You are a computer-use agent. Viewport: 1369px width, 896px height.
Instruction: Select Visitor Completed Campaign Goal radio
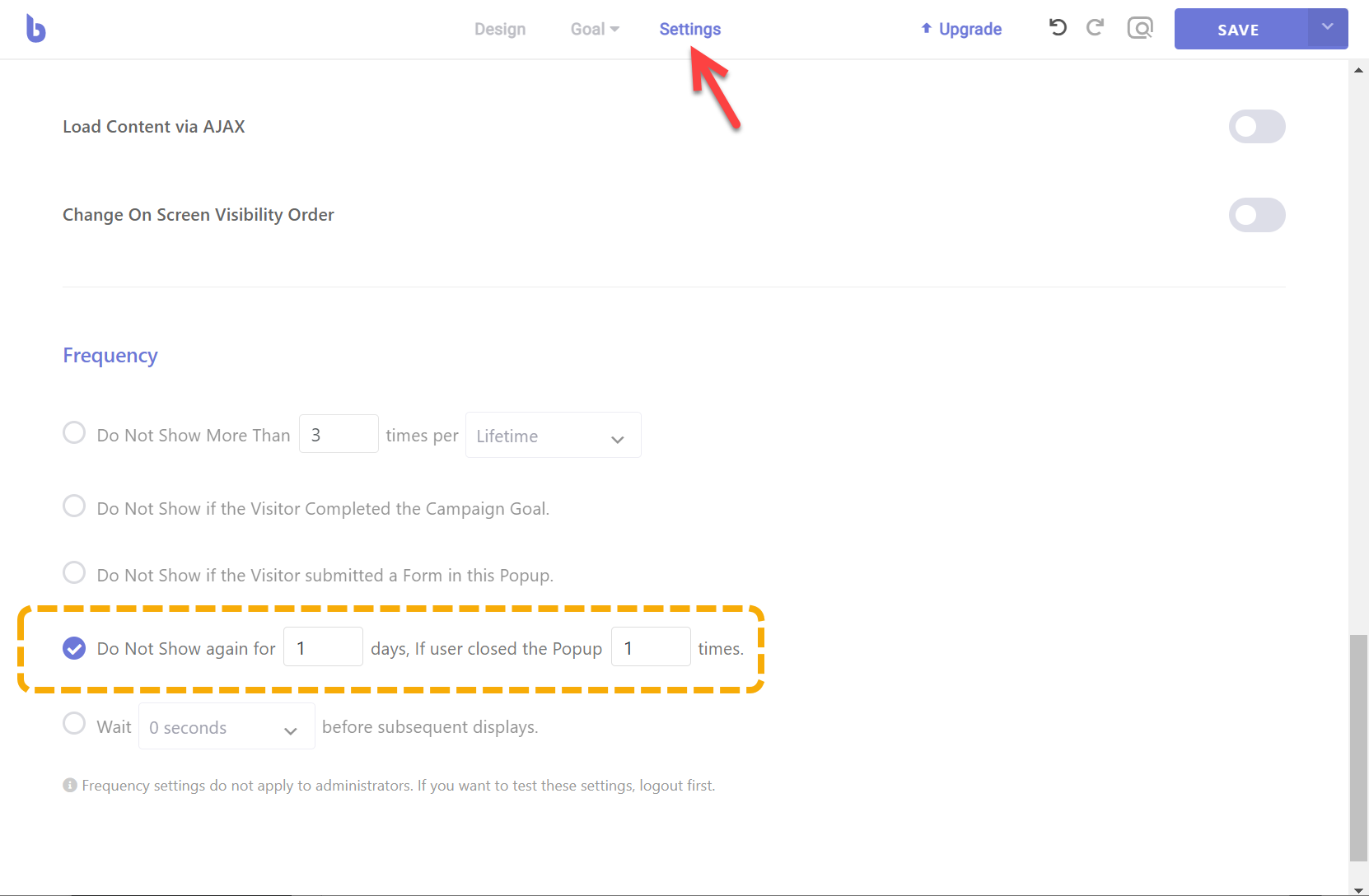[x=74, y=506]
